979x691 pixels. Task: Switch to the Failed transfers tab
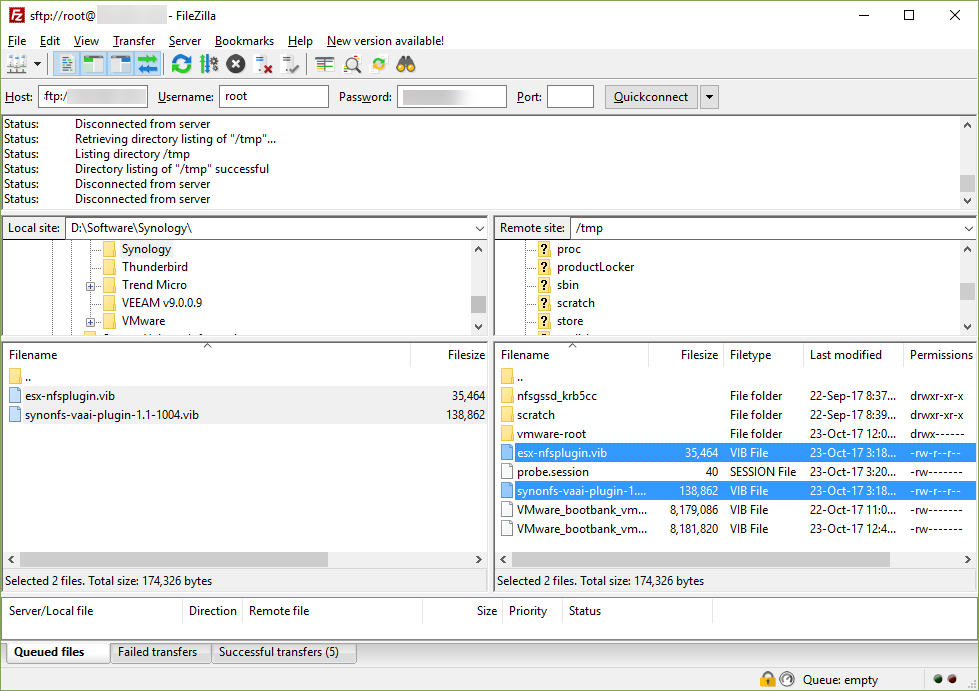[157, 652]
